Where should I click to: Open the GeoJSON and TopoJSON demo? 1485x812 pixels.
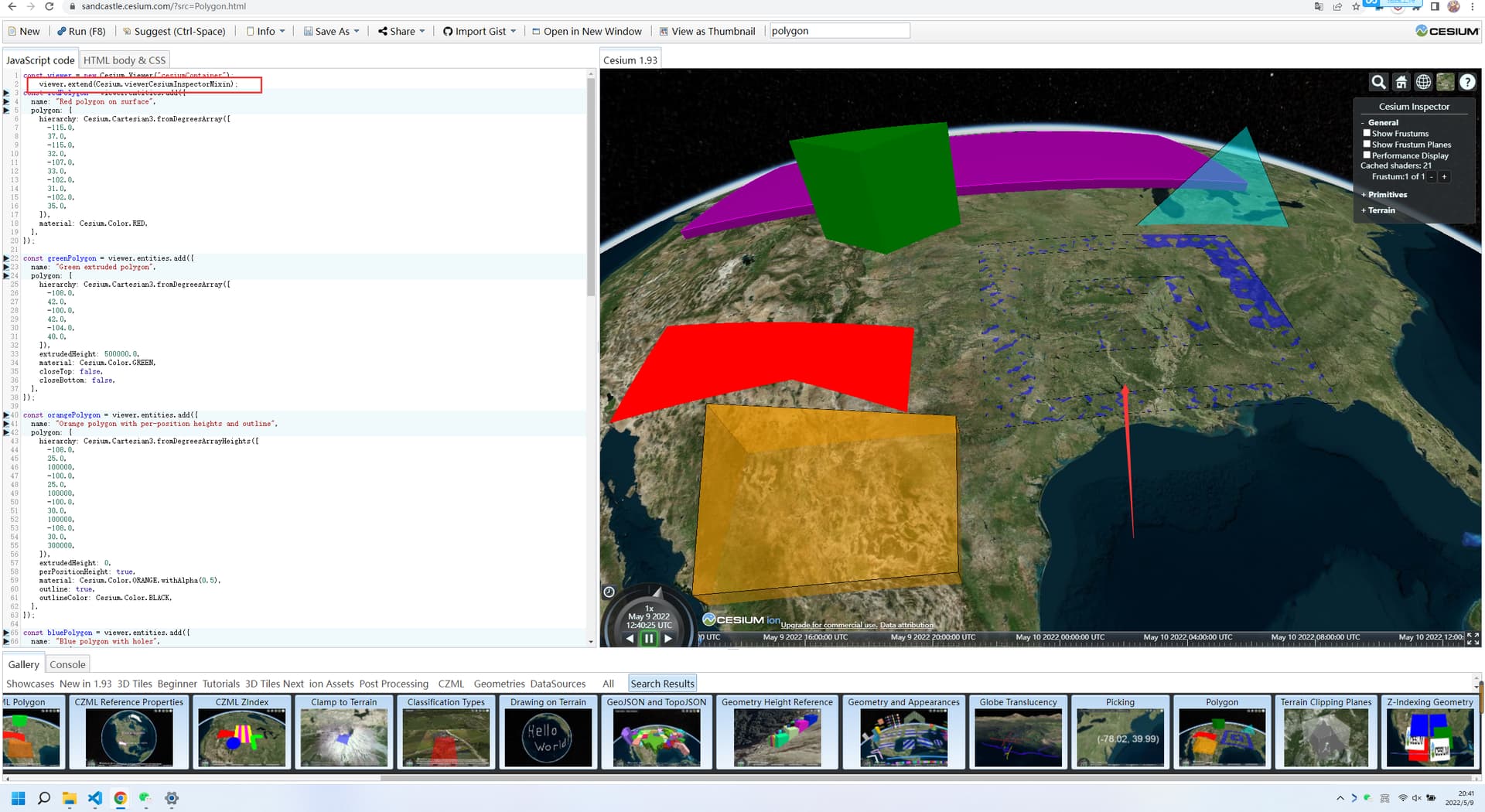[x=657, y=732]
